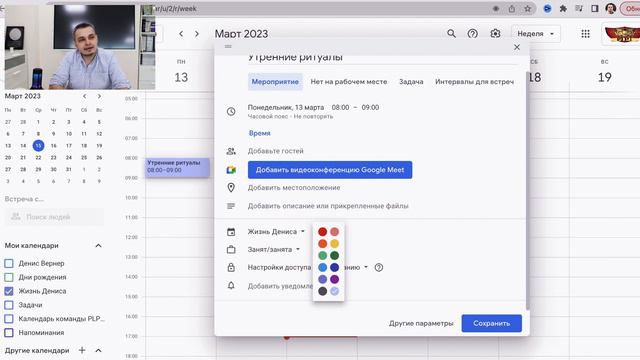Click Добавьте гостей field
Image resolution: width=640 pixels, height=360 pixels.
click(x=276, y=151)
